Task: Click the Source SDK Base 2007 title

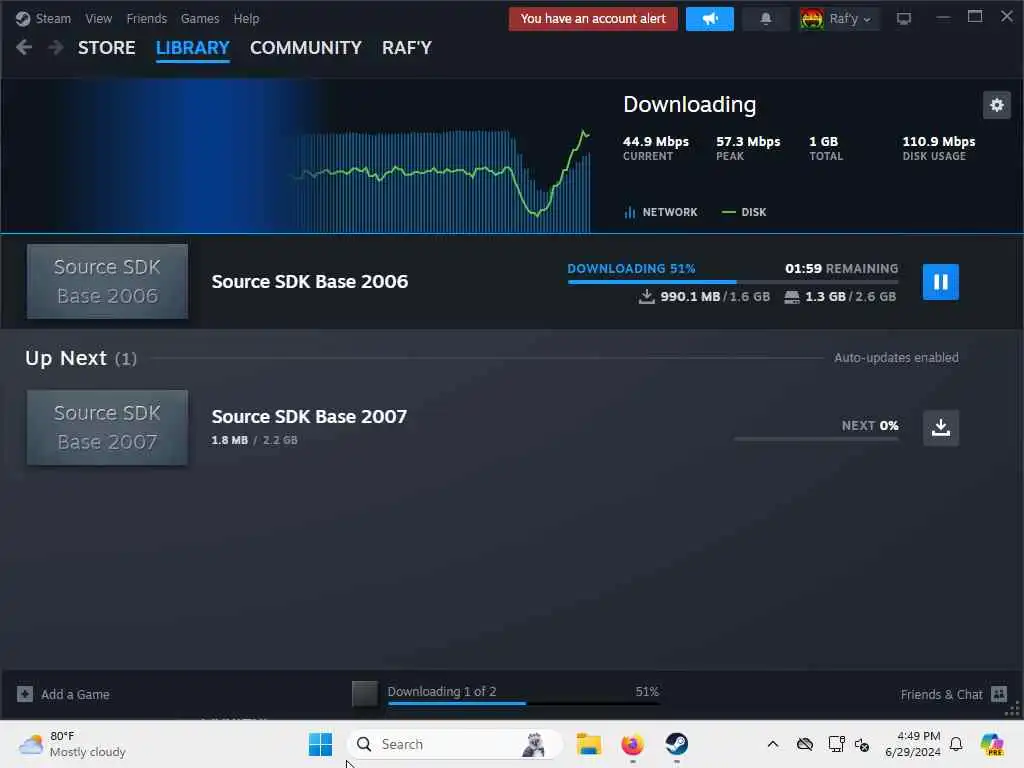Action: (x=309, y=416)
